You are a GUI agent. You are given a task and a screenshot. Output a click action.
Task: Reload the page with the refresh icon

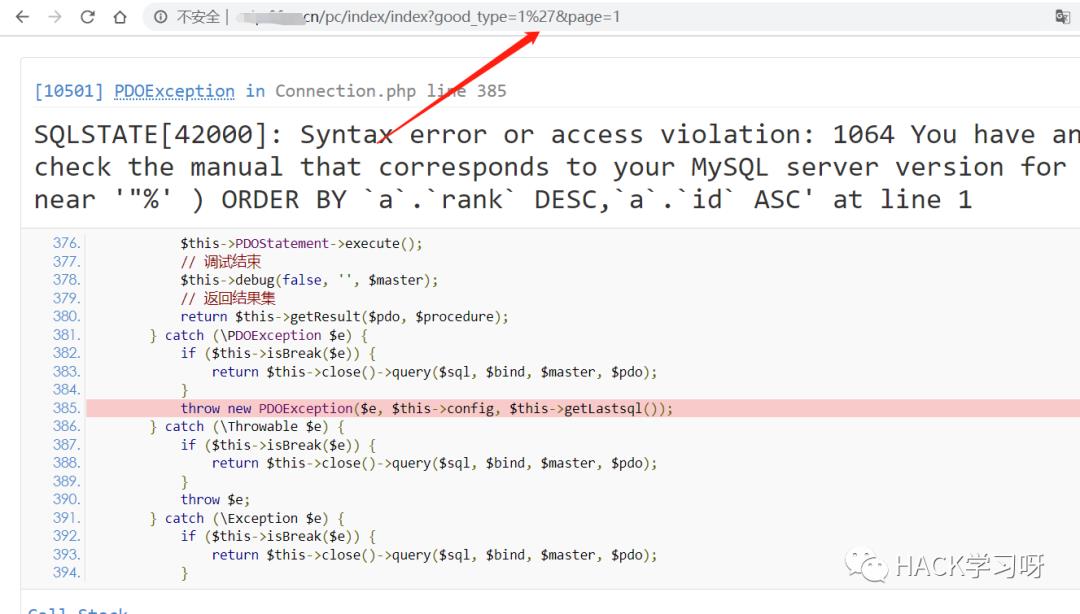pos(87,17)
